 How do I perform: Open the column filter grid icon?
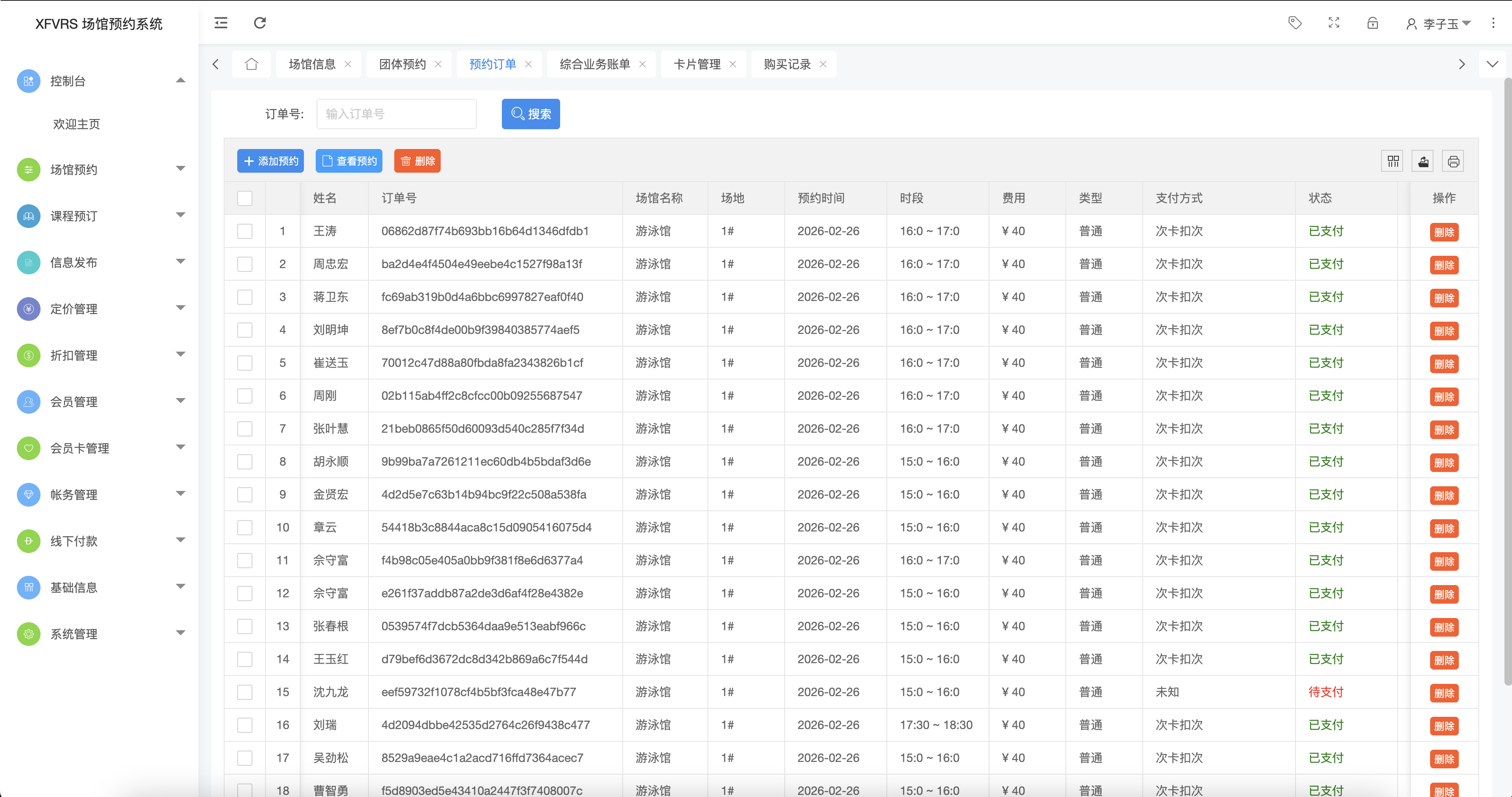1393,161
